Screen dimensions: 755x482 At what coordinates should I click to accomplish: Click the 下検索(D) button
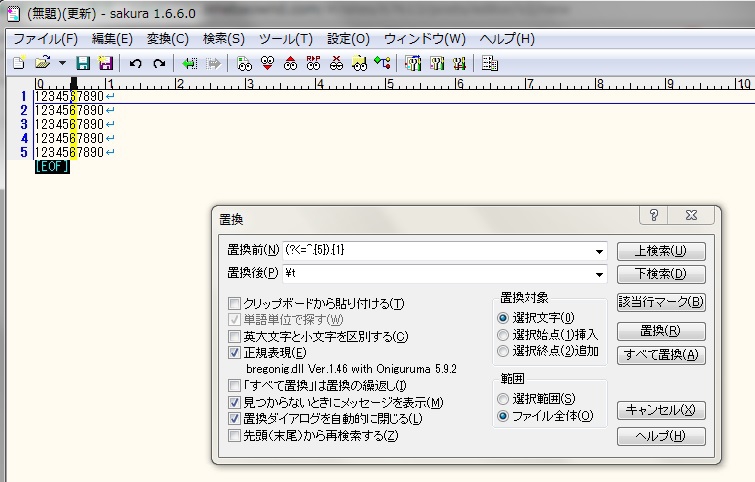[661, 274]
